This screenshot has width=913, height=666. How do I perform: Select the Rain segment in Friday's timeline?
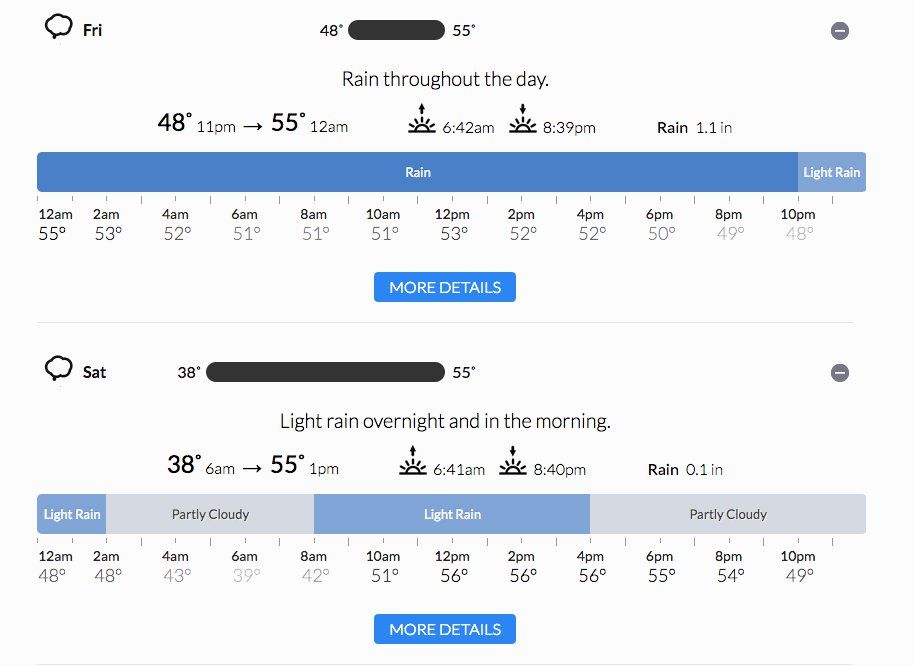point(417,172)
